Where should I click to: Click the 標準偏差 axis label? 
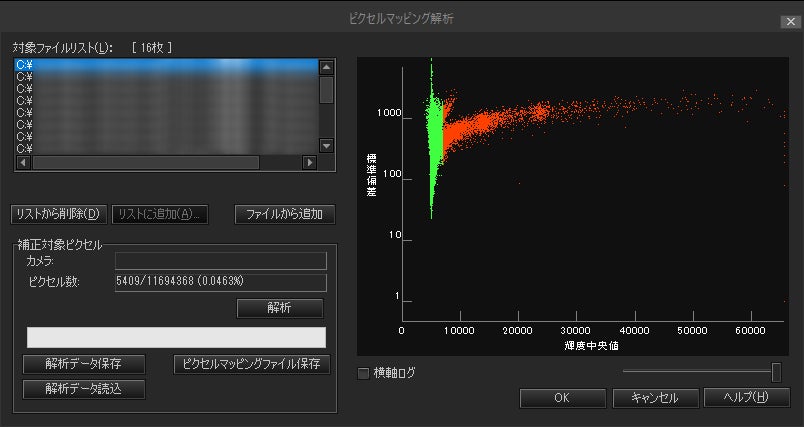(371, 175)
